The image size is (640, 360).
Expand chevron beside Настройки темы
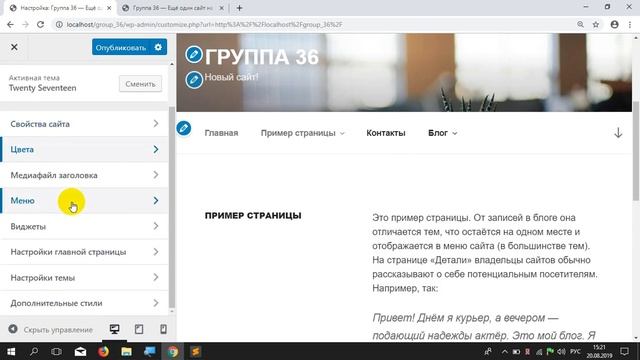click(156, 277)
